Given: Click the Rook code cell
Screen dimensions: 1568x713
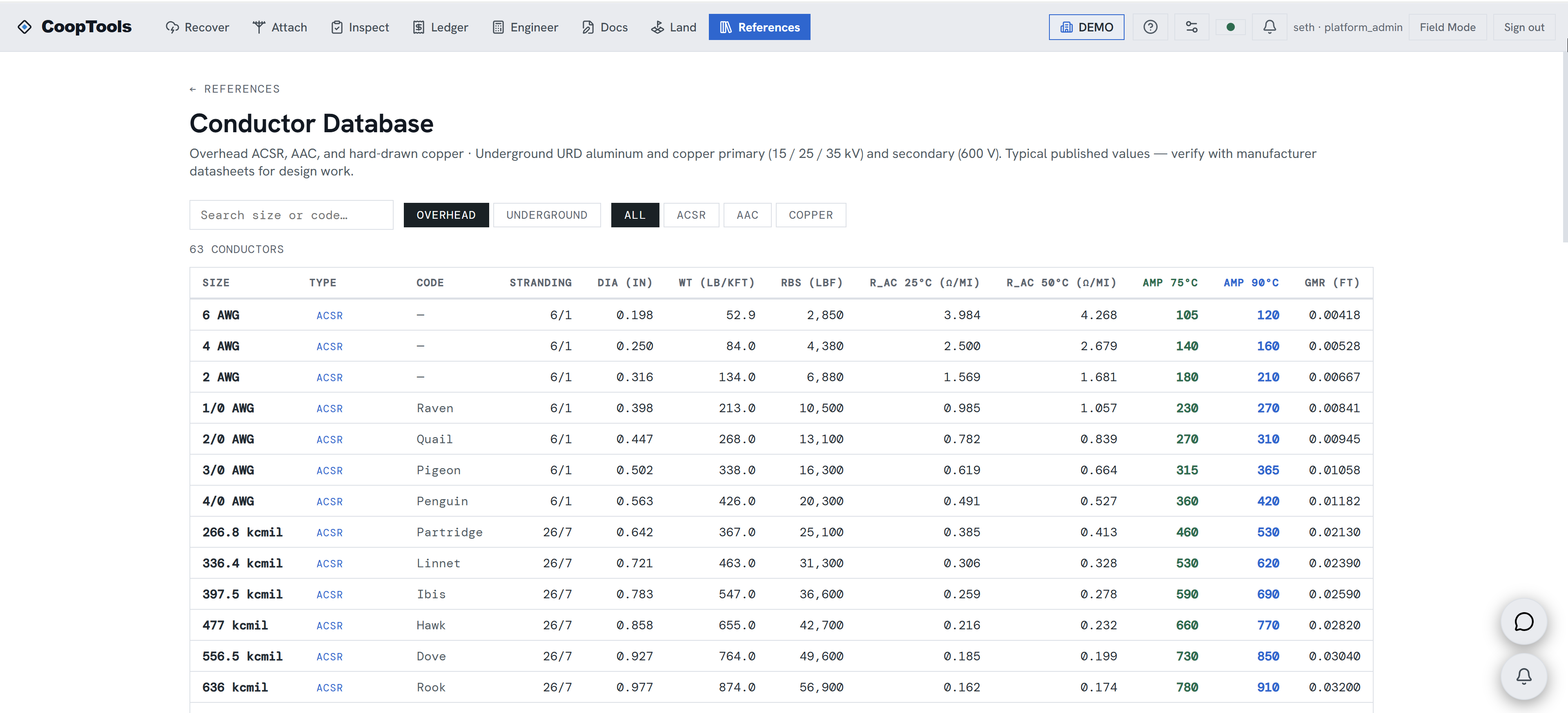Looking at the screenshot, I should (x=431, y=687).
